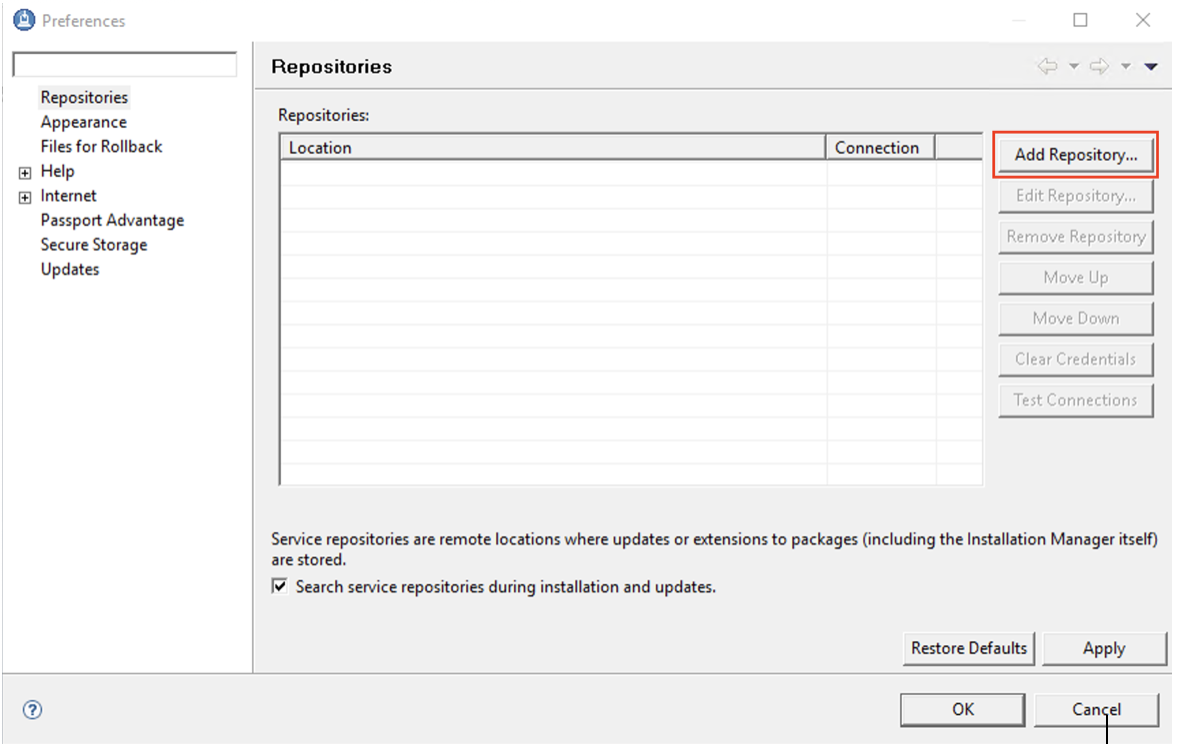
Task: Dismiss dialog with Cancel button
Action: 1096,709
